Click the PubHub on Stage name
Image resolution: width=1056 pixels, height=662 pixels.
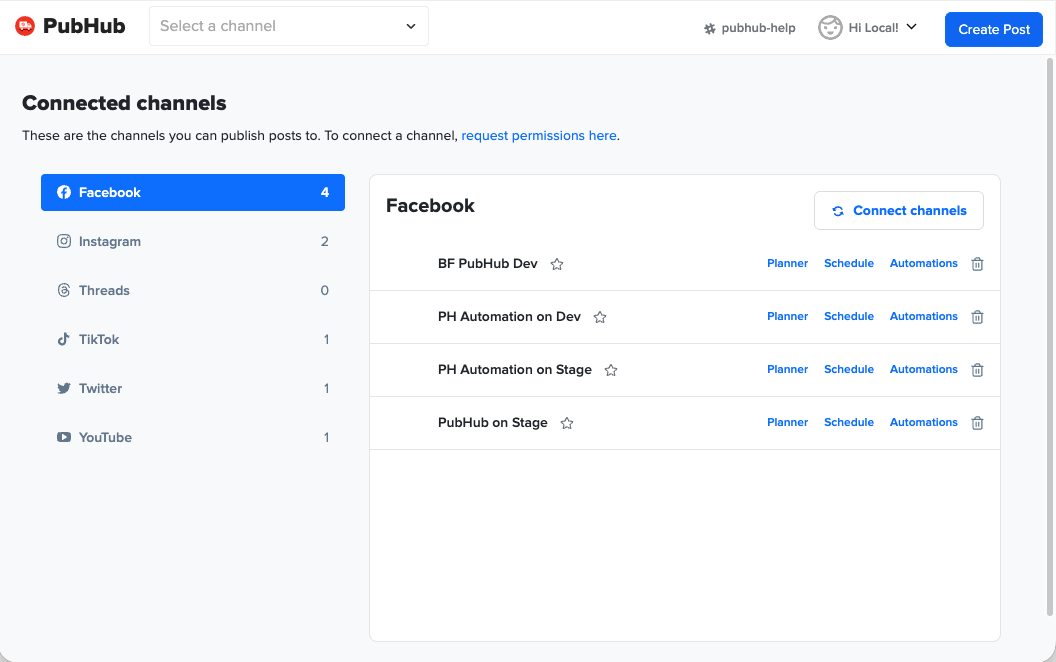492,422
